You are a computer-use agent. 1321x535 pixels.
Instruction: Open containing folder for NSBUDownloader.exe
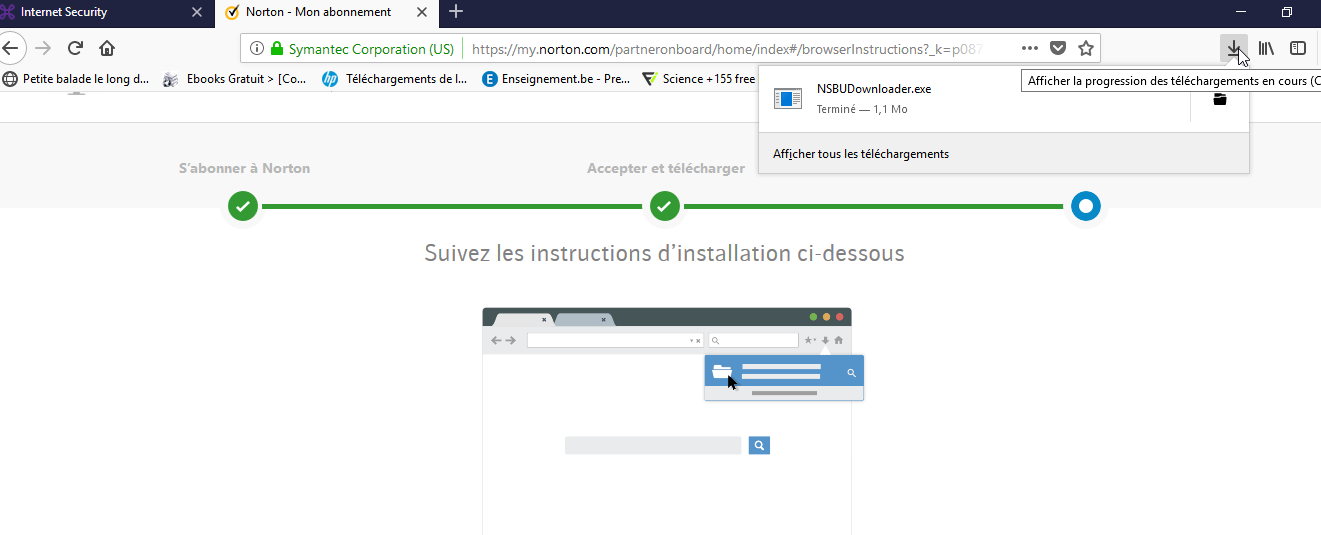(x=1219, y=98)
